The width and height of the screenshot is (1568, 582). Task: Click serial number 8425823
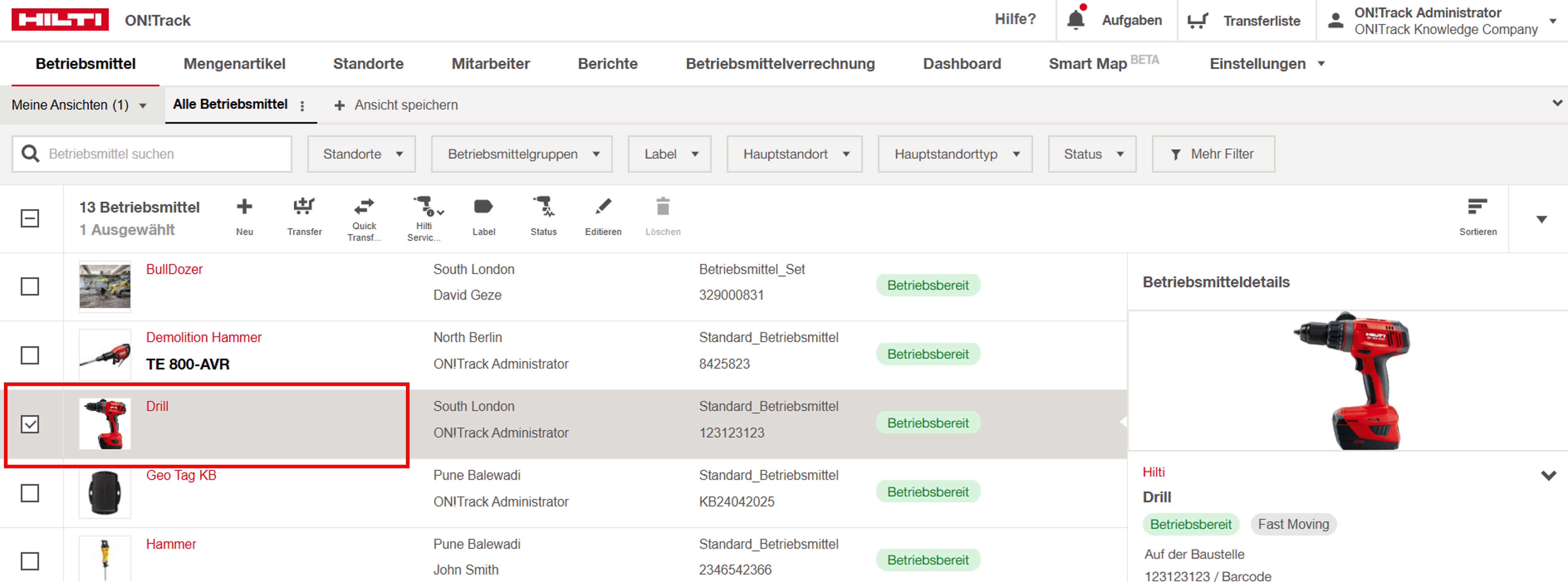coord(724,364)
